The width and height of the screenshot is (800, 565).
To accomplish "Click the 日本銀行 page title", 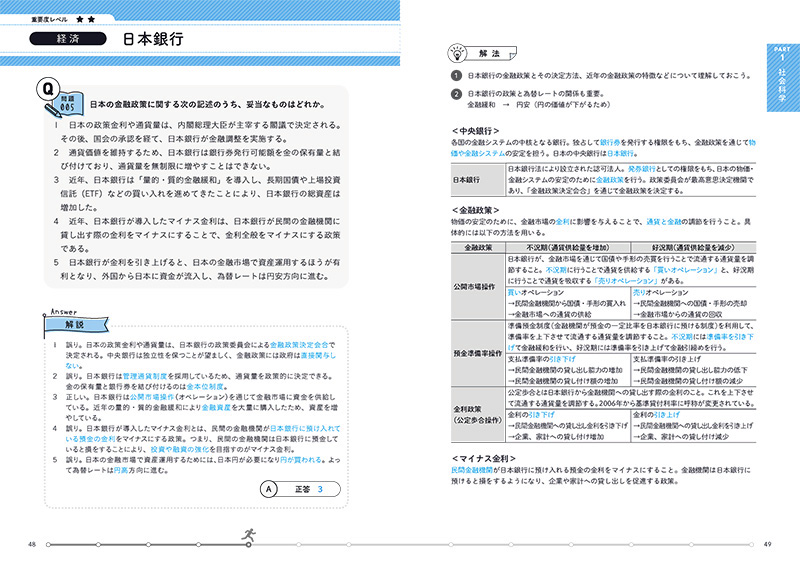I will (153, 39).
